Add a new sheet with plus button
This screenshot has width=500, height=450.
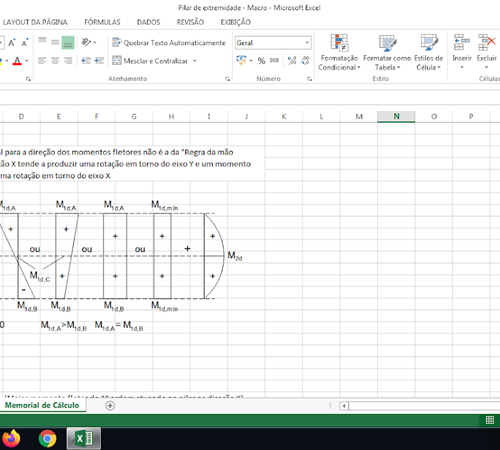(110, 406)
